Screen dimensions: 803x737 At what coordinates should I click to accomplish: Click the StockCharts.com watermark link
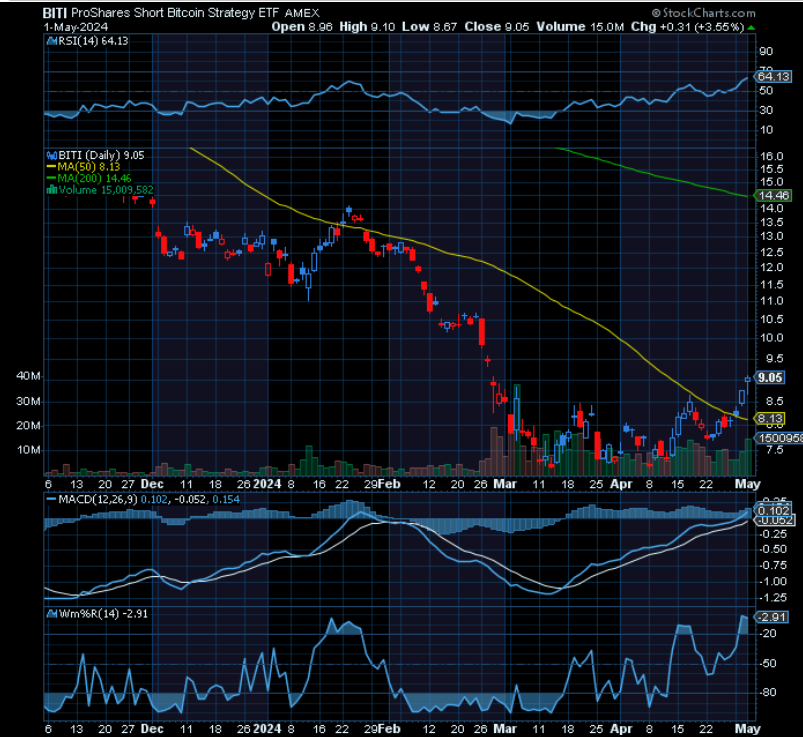(x=746, y=13)
